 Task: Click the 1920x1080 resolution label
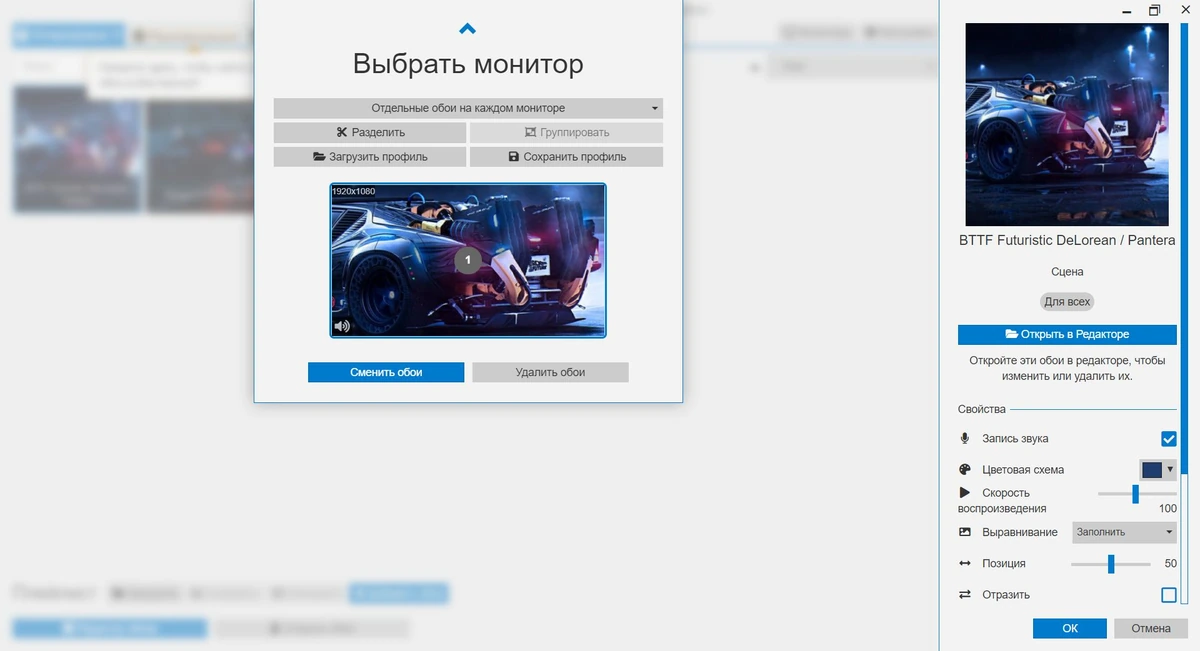[x=354, y=191]
